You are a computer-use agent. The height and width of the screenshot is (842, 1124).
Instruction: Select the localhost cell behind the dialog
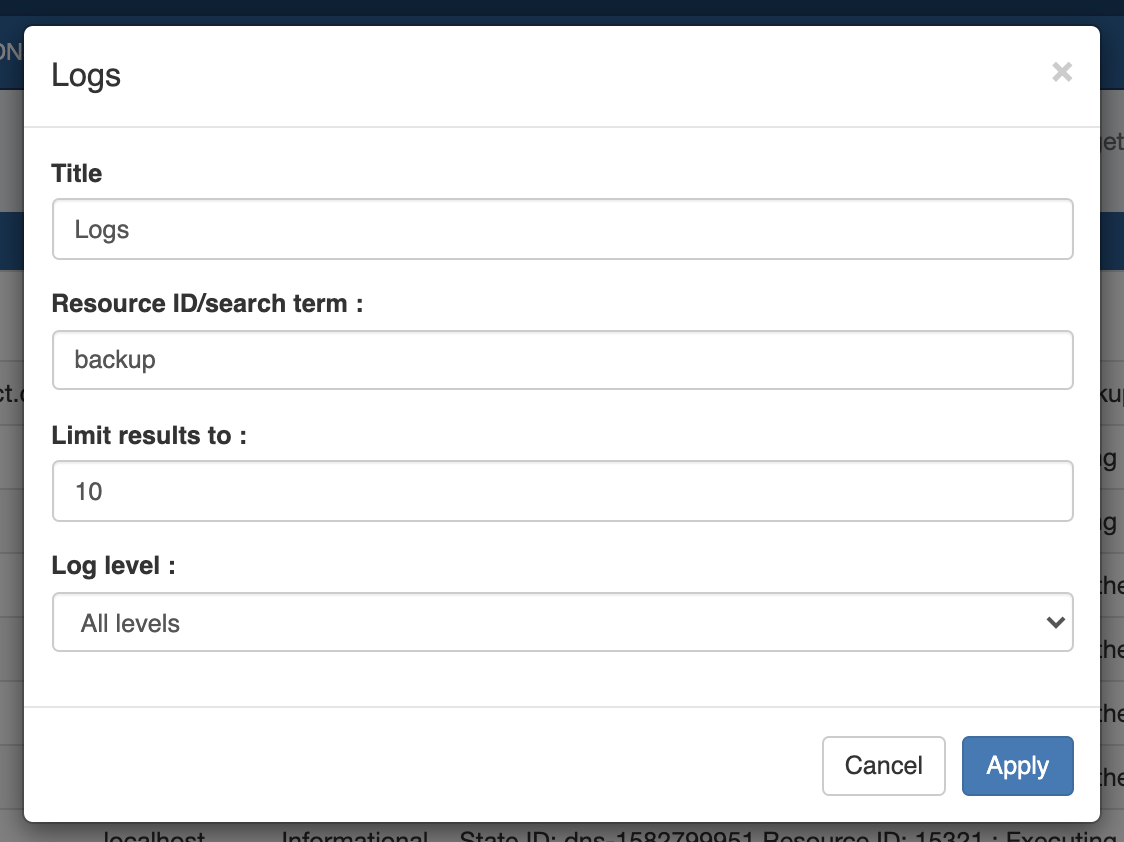coord(155,836)
